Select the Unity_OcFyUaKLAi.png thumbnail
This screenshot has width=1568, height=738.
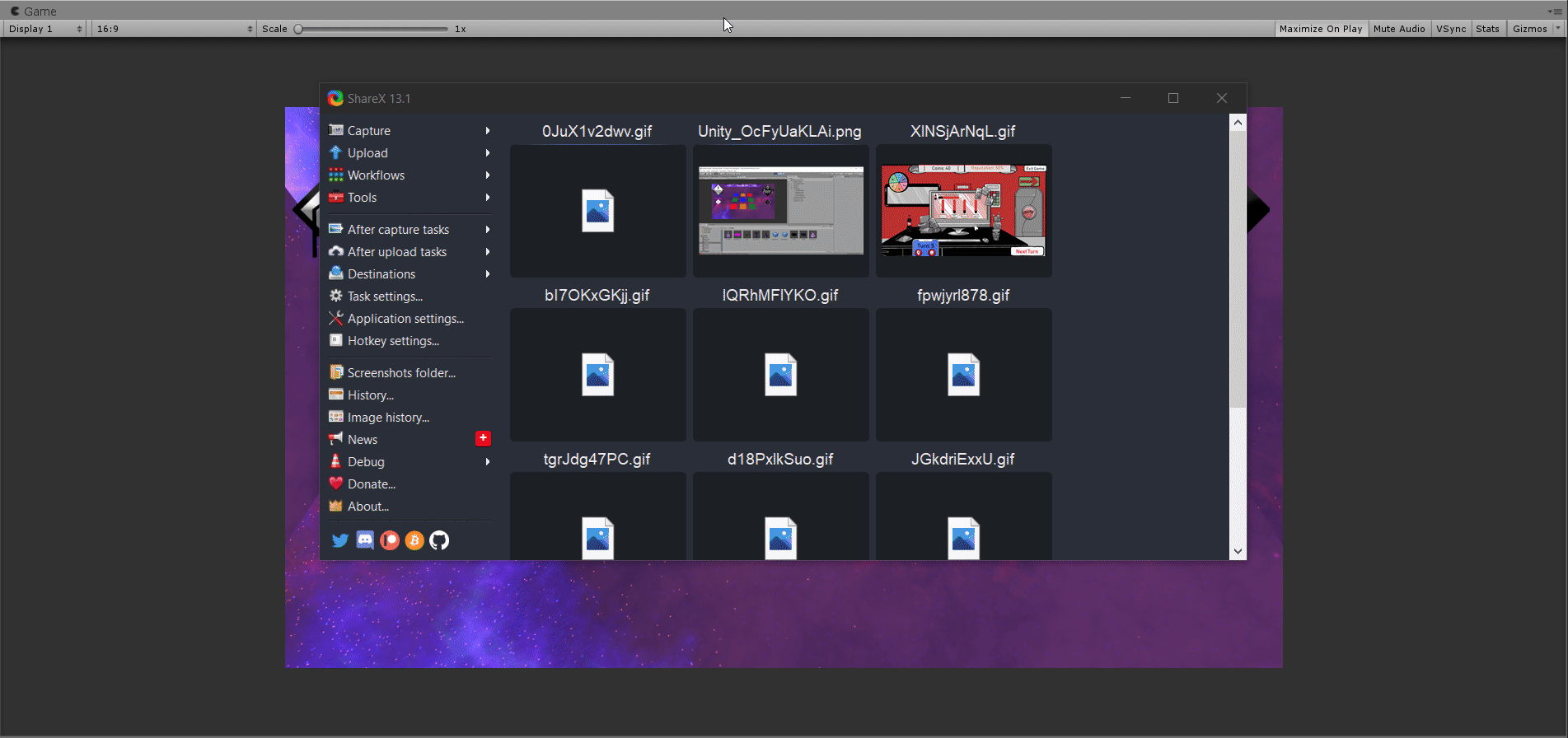[x=780, y=211]
